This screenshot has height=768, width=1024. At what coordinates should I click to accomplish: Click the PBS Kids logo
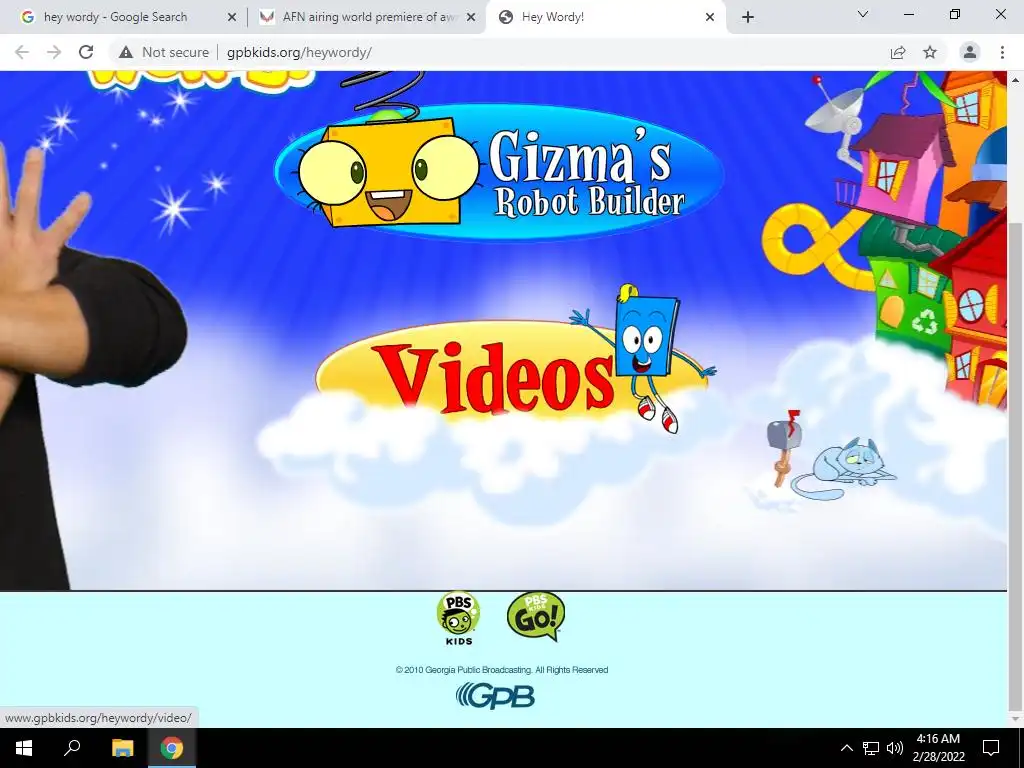[x=458, y=618]
